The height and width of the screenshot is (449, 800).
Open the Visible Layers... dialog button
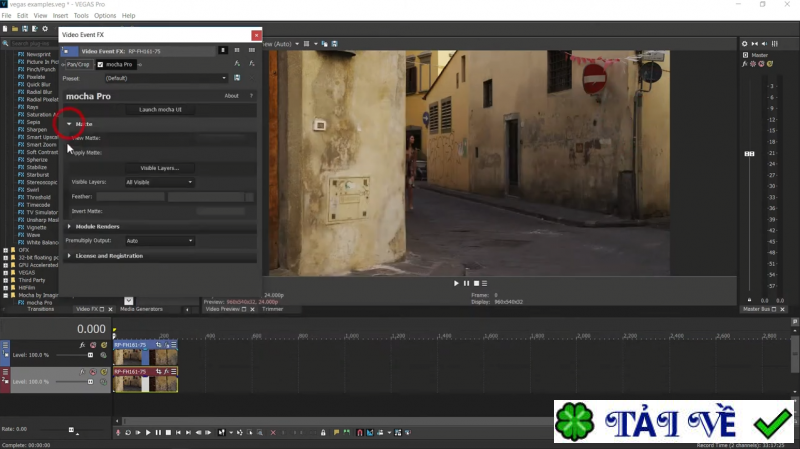(x=160, y=168)
